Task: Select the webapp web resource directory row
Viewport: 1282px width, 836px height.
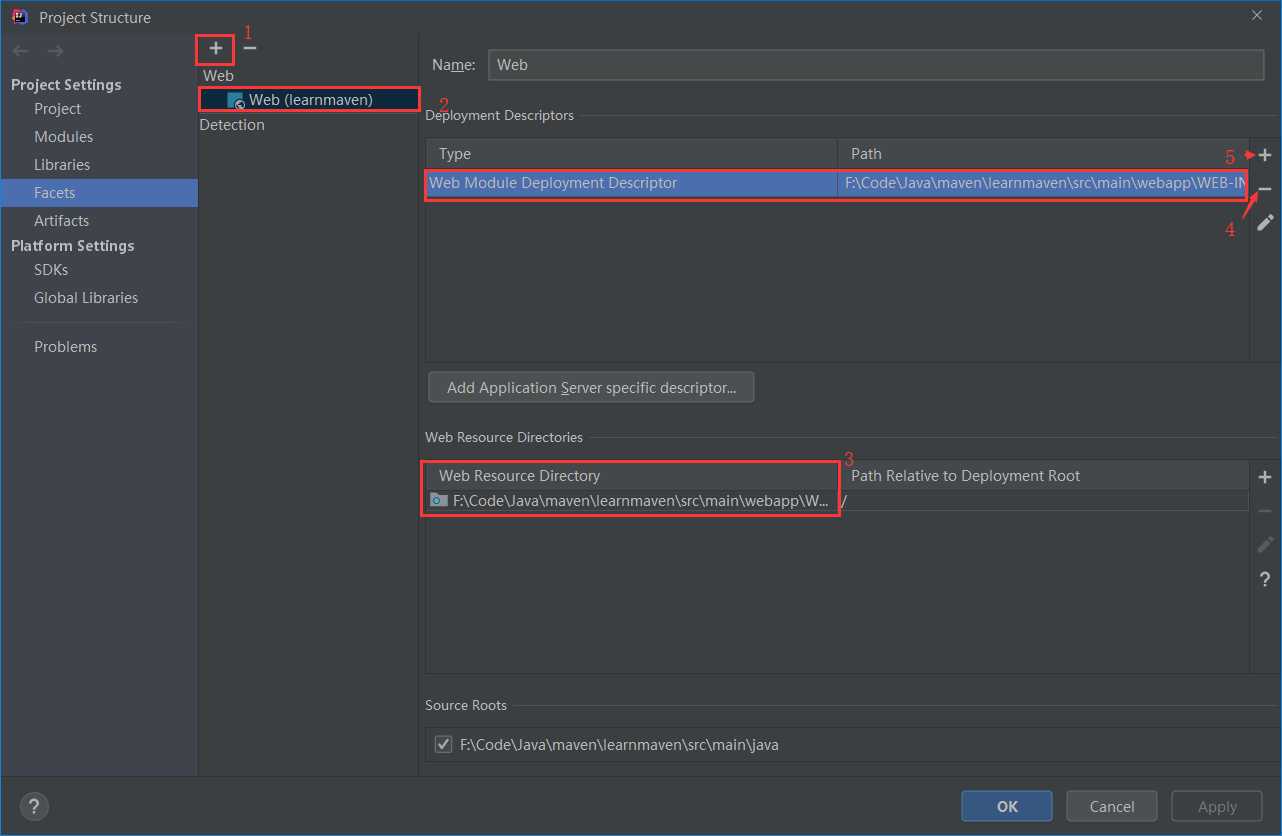Action: [838, 501]
